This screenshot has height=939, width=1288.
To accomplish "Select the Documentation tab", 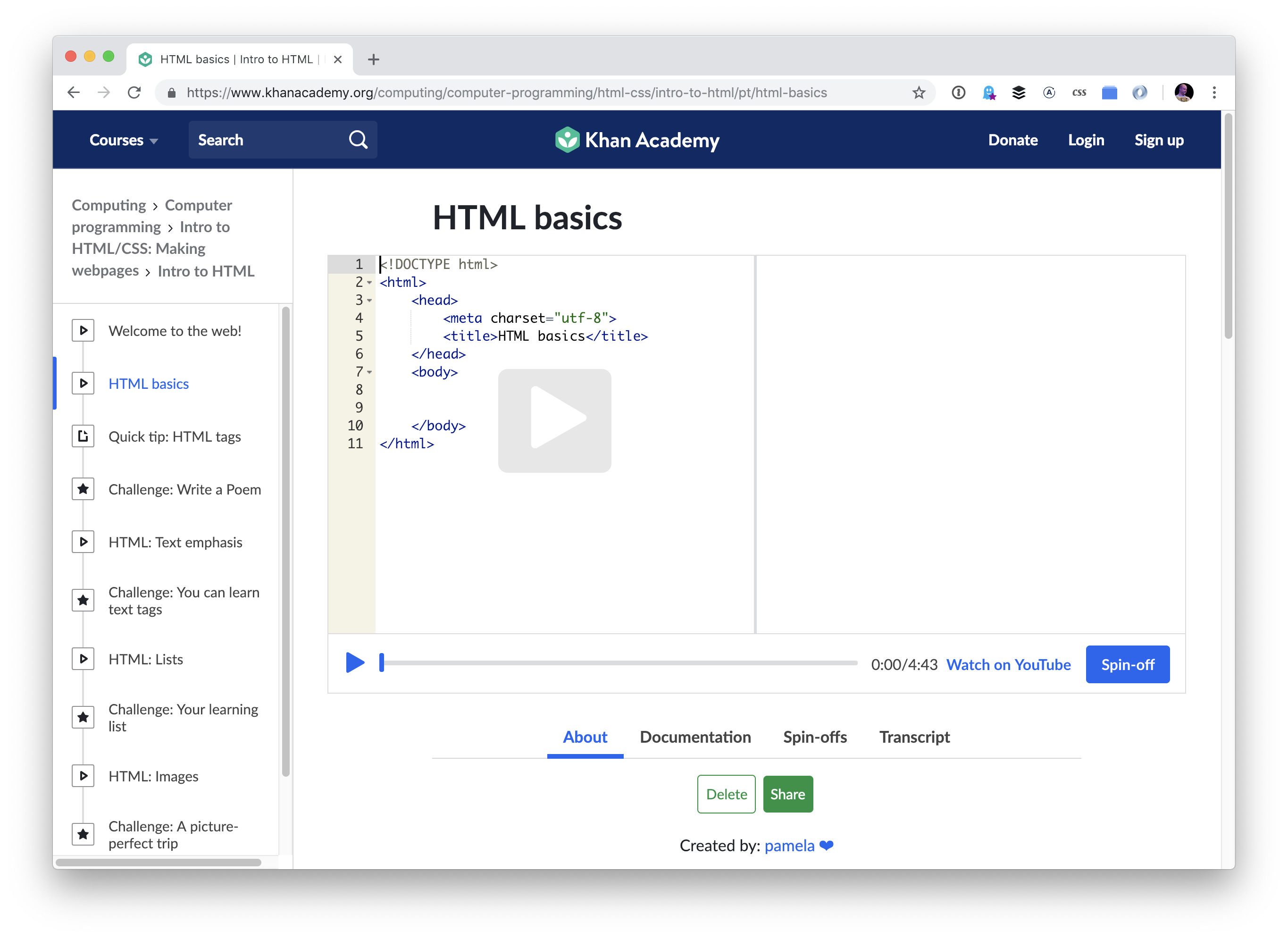I will (x=695, y=737).
